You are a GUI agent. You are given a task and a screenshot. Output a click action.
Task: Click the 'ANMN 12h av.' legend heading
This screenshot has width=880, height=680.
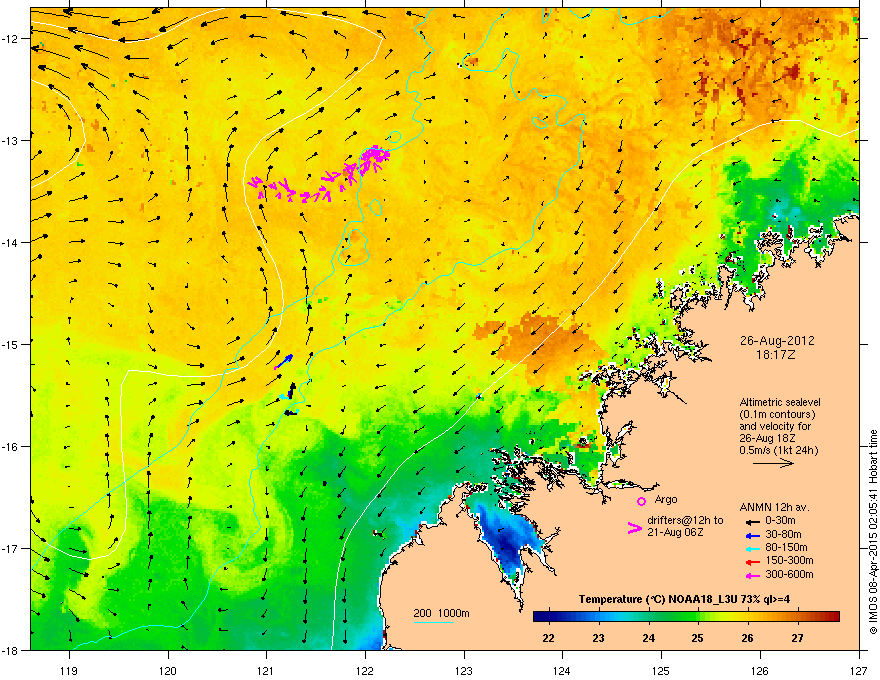[x=774, y=508]
